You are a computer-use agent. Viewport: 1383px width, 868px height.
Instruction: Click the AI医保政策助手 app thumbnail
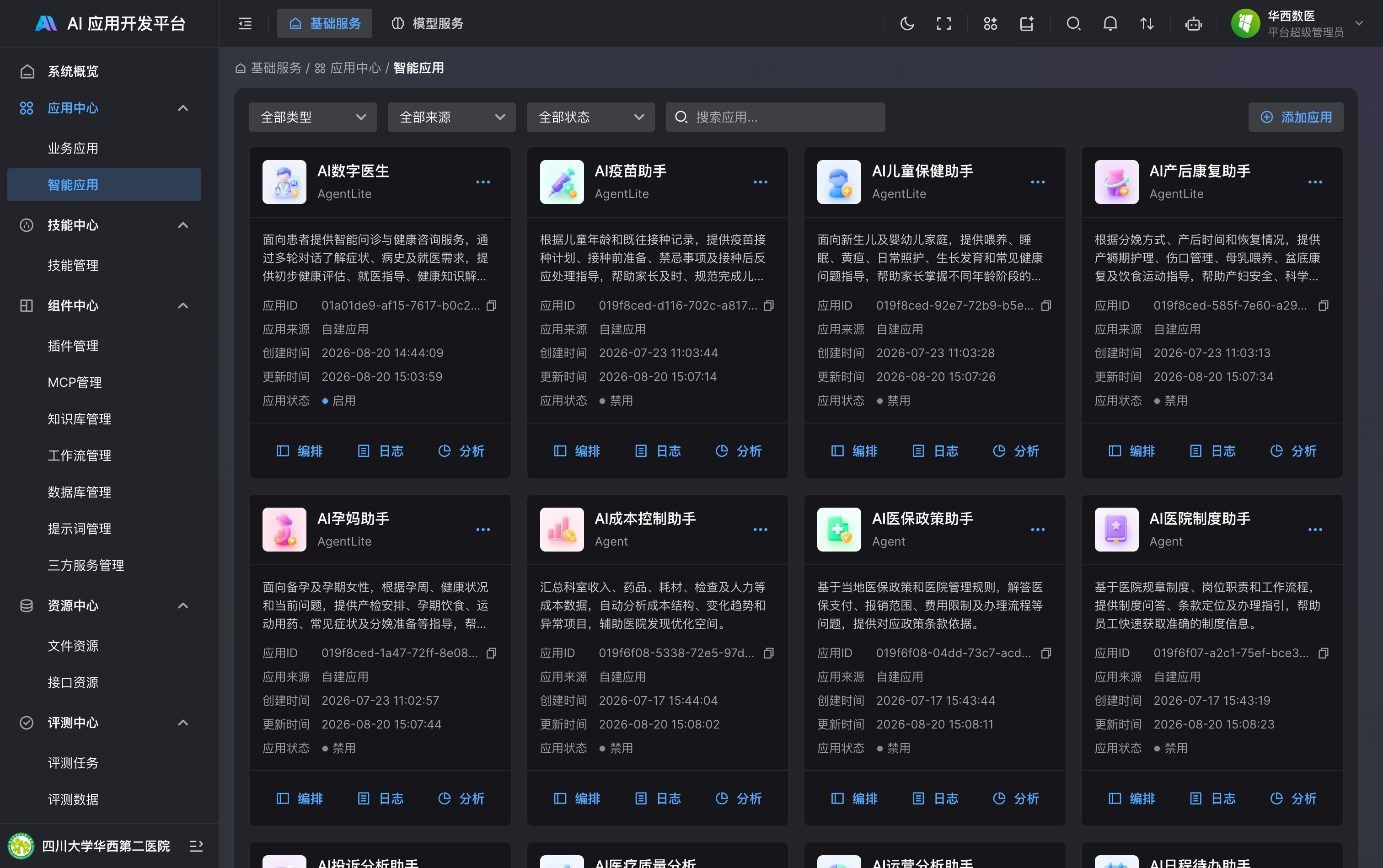(x=839, y=529)
